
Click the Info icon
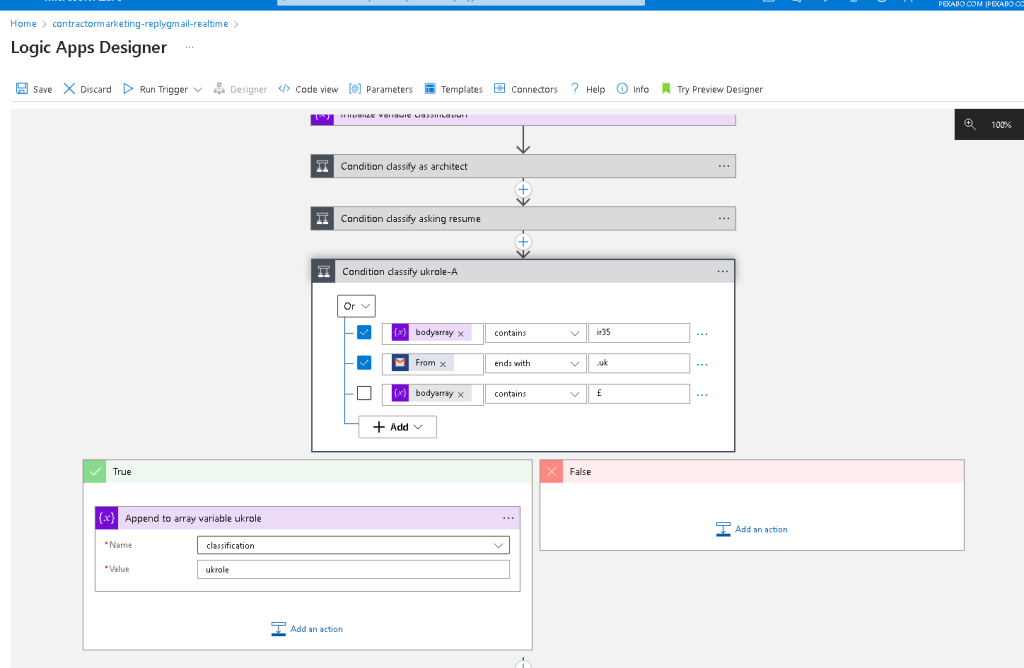pyautogui.click(x=622, y=89)
